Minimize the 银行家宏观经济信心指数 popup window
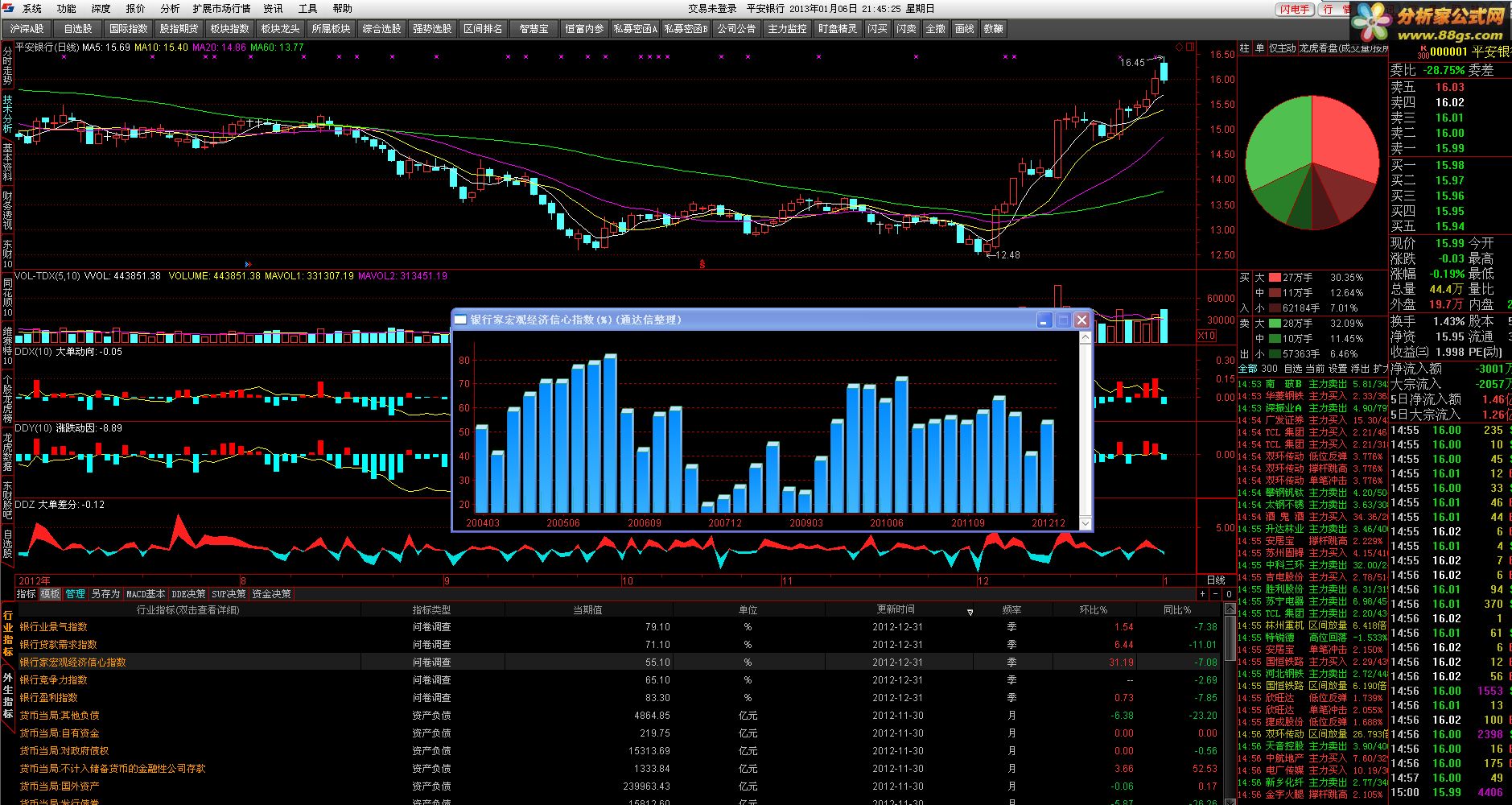 [x=1044, y=320]
